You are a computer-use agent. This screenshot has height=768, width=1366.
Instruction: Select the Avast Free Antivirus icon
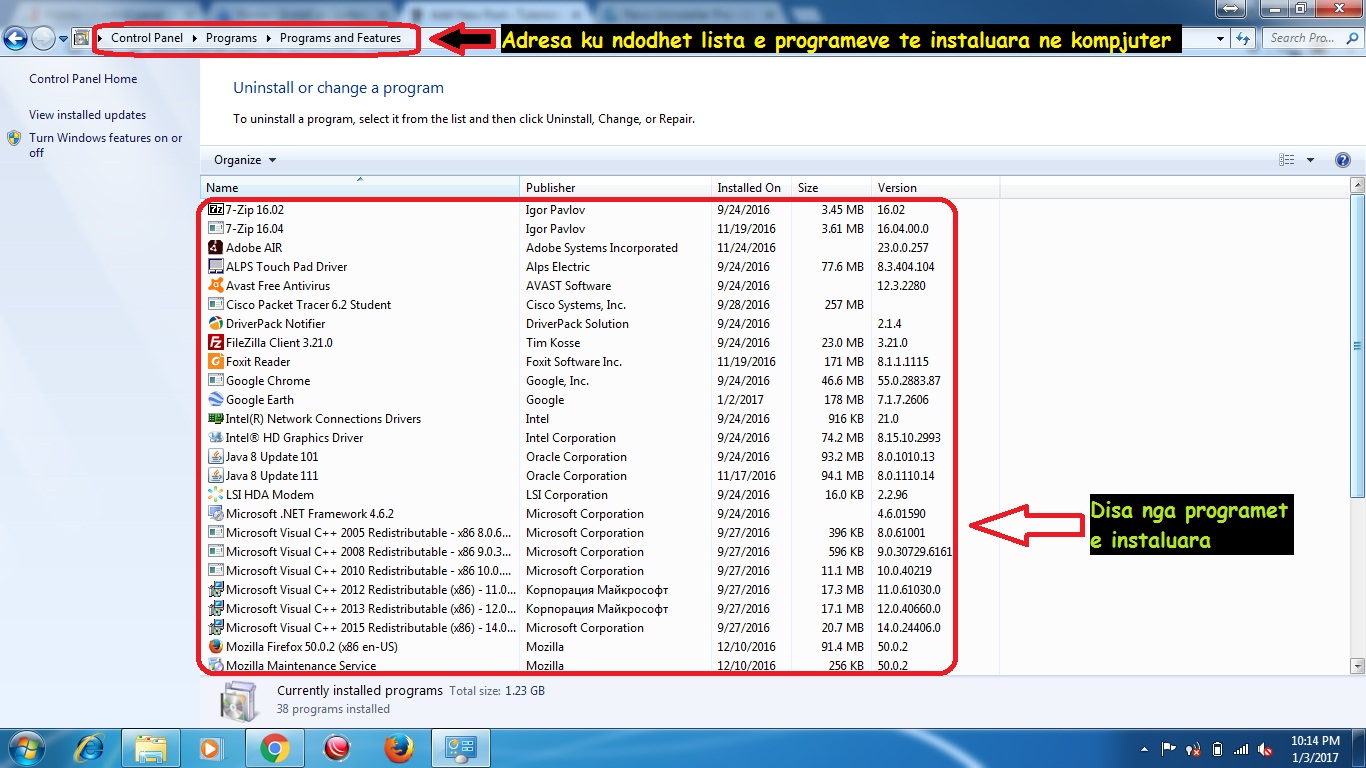(x=216, y=286)
